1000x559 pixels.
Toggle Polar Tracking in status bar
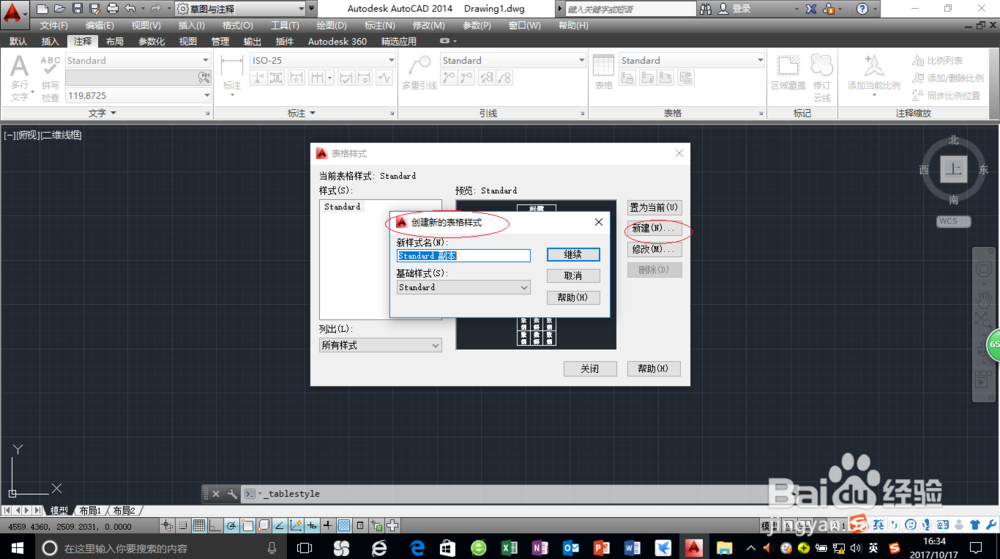(x=232, y=526)
